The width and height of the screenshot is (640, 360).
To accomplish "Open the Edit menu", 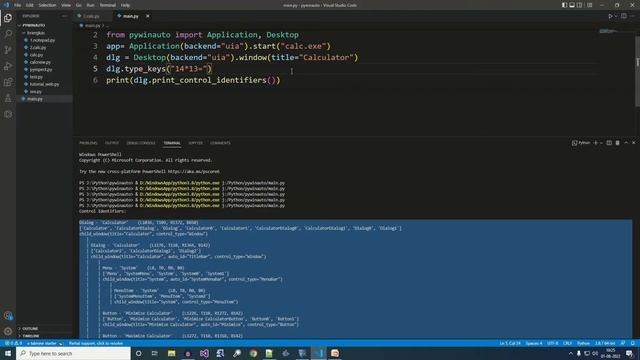I will [x=30, y=5].
